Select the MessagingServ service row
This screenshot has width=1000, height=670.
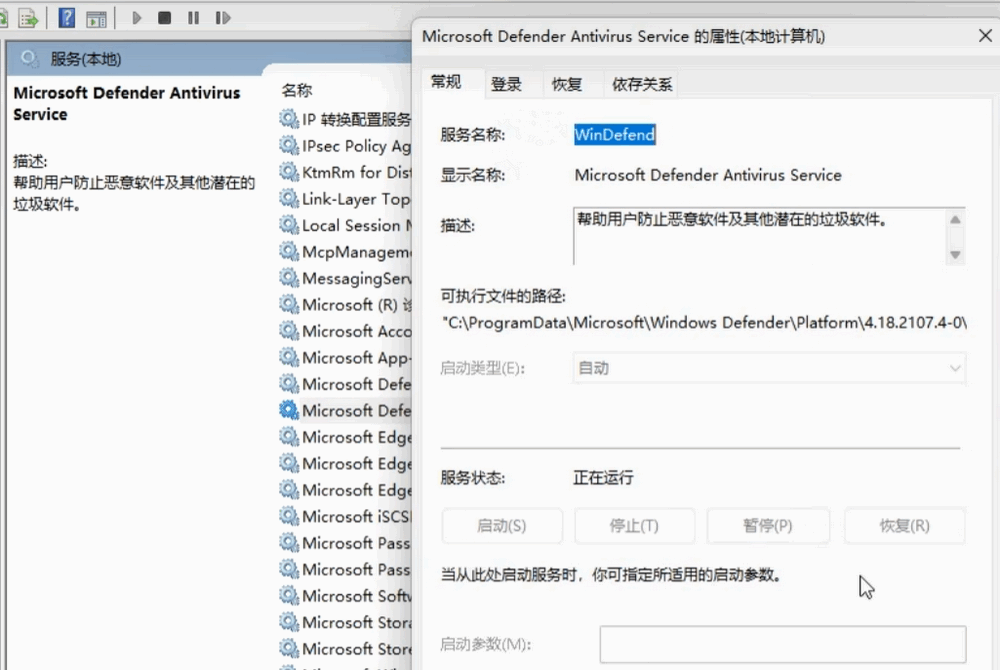point(345,278)
